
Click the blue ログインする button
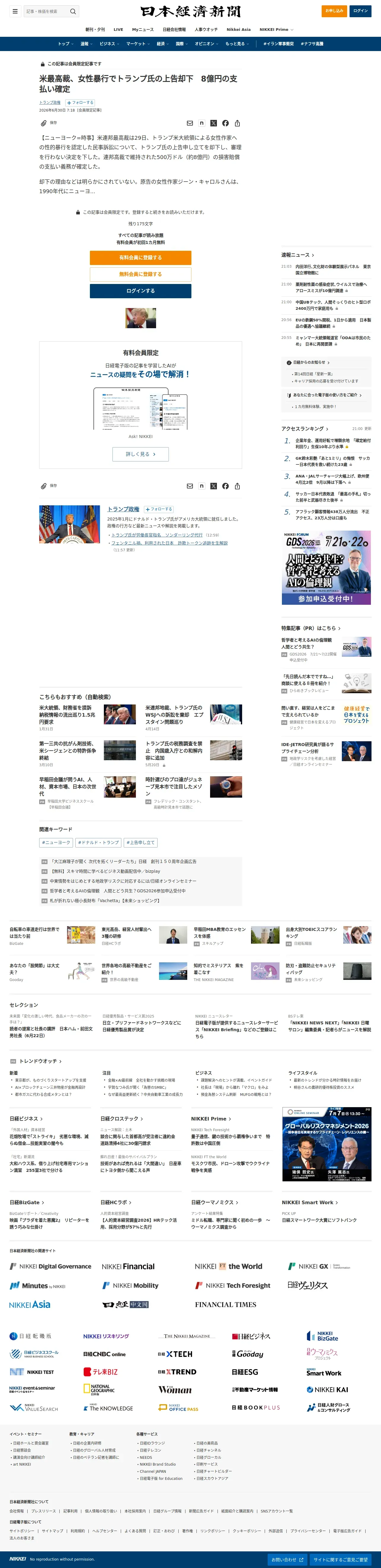pyautogui.click(x=141, y=291)
